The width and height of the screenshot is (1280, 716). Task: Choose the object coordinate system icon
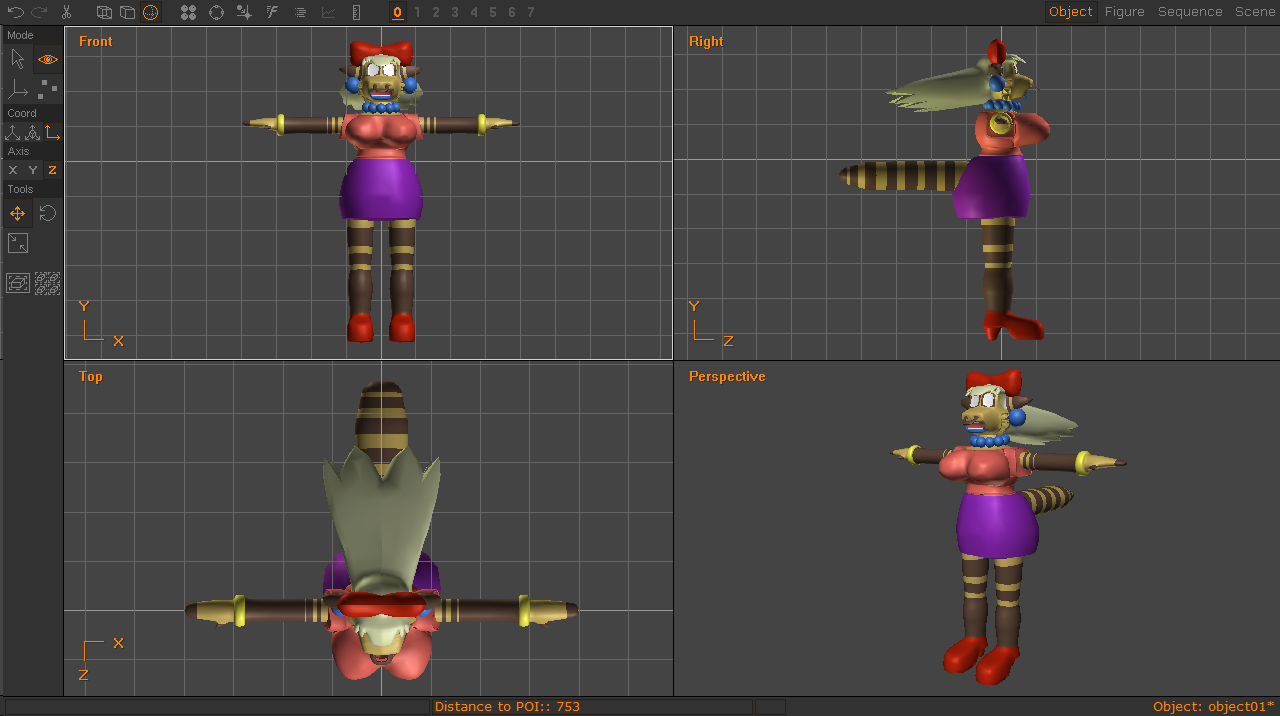(32, 132)
